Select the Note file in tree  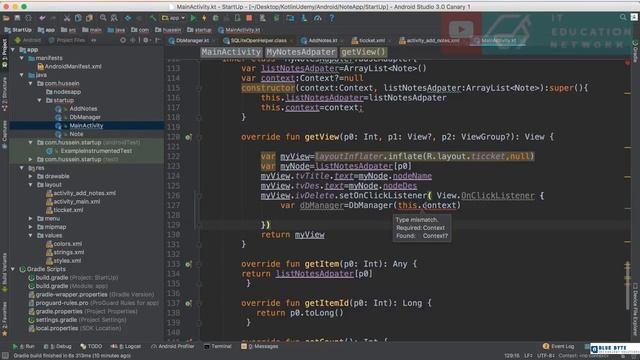pos(69,134)
